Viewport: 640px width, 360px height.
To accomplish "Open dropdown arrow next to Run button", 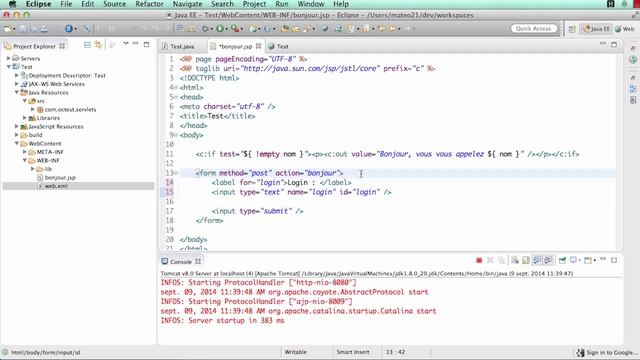I will 227,29.
